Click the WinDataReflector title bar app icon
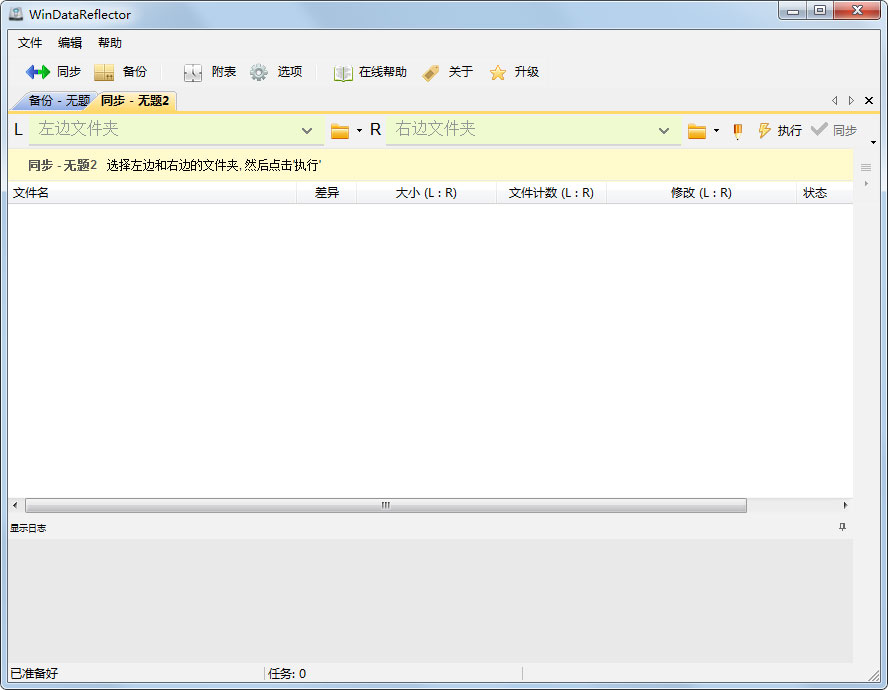 click(x=16, y=14)
